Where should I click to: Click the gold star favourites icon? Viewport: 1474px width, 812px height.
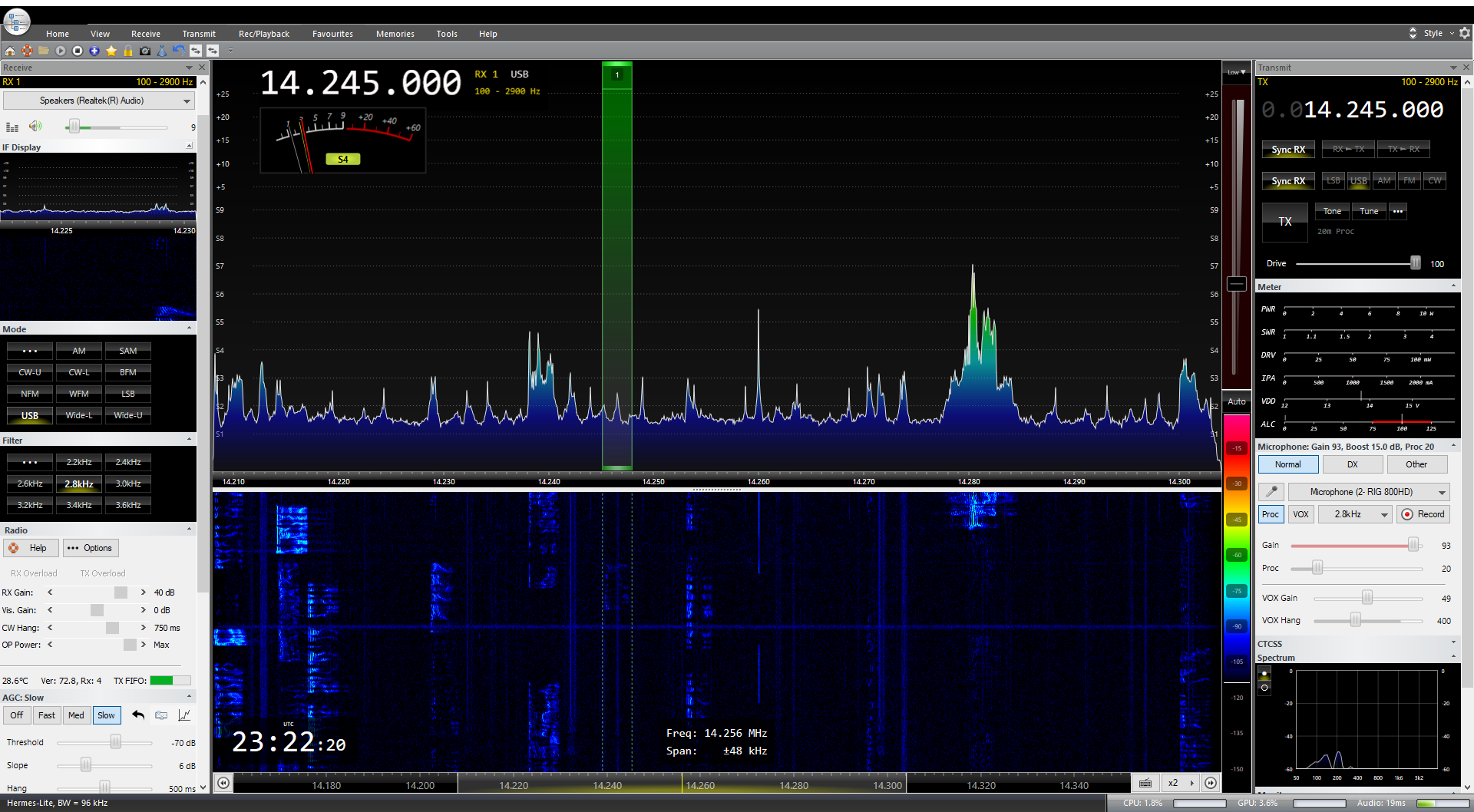click(x=111, y=51)
